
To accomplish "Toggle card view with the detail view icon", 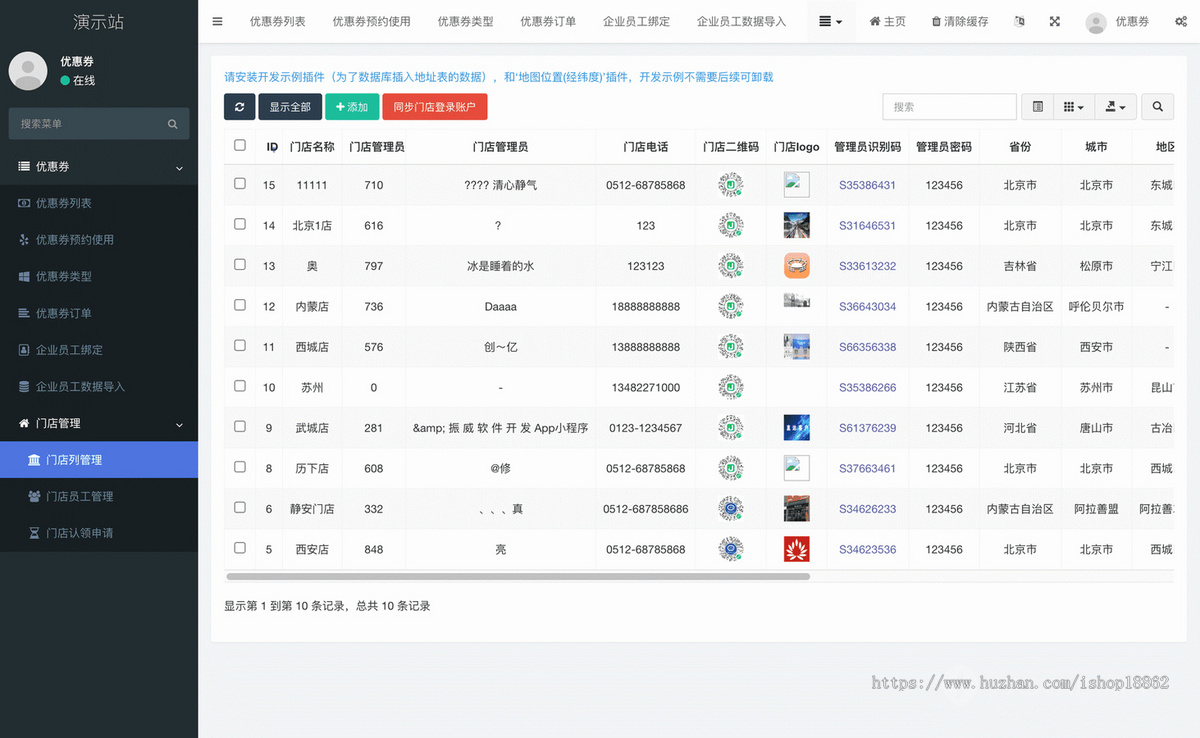I will (1037, 106).
